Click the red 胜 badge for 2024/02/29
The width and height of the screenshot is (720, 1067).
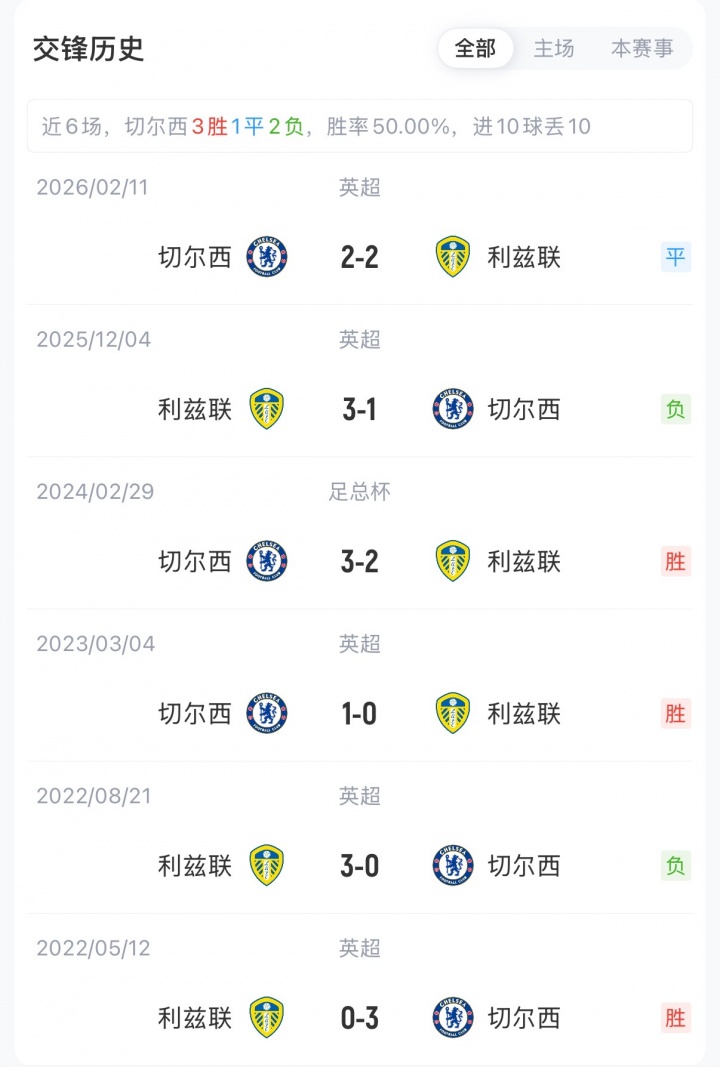tap(676, 561)
